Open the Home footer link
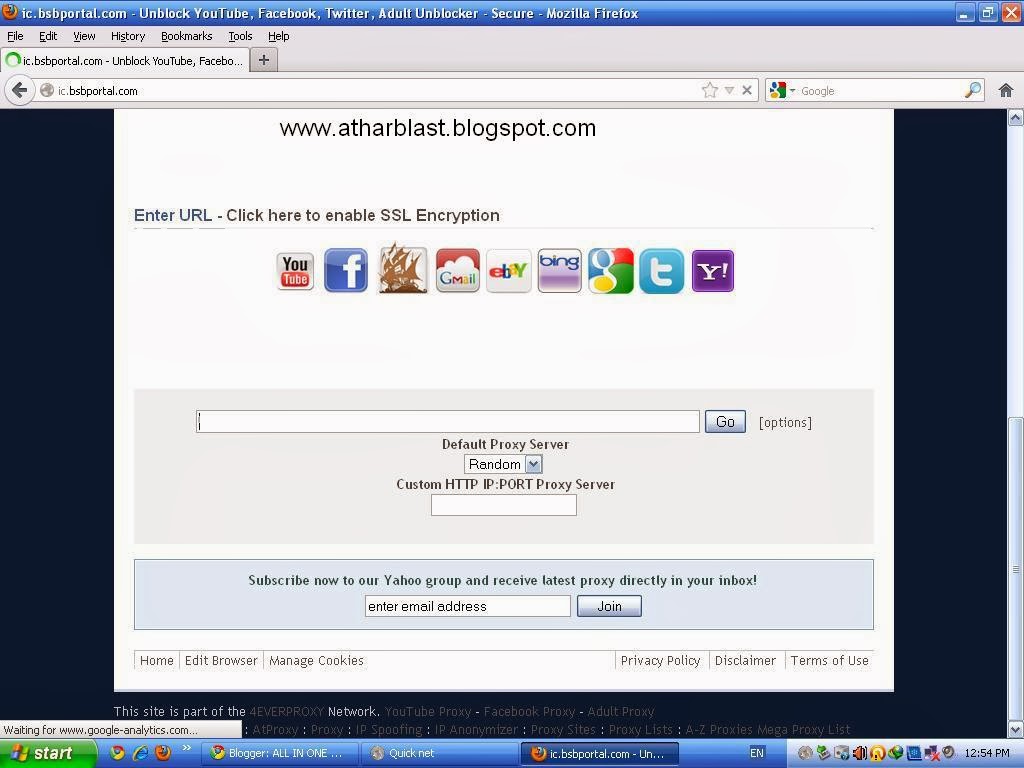This screenshot has width=1024, height=768. click(x=157, y=660)
